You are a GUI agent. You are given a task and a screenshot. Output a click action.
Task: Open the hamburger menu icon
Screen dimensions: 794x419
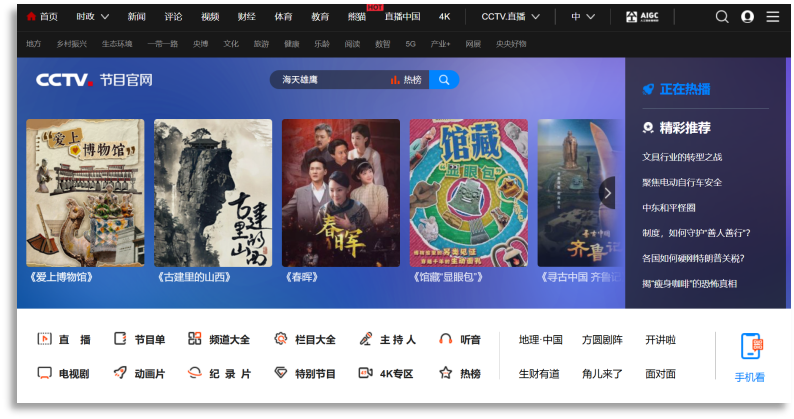773,17
